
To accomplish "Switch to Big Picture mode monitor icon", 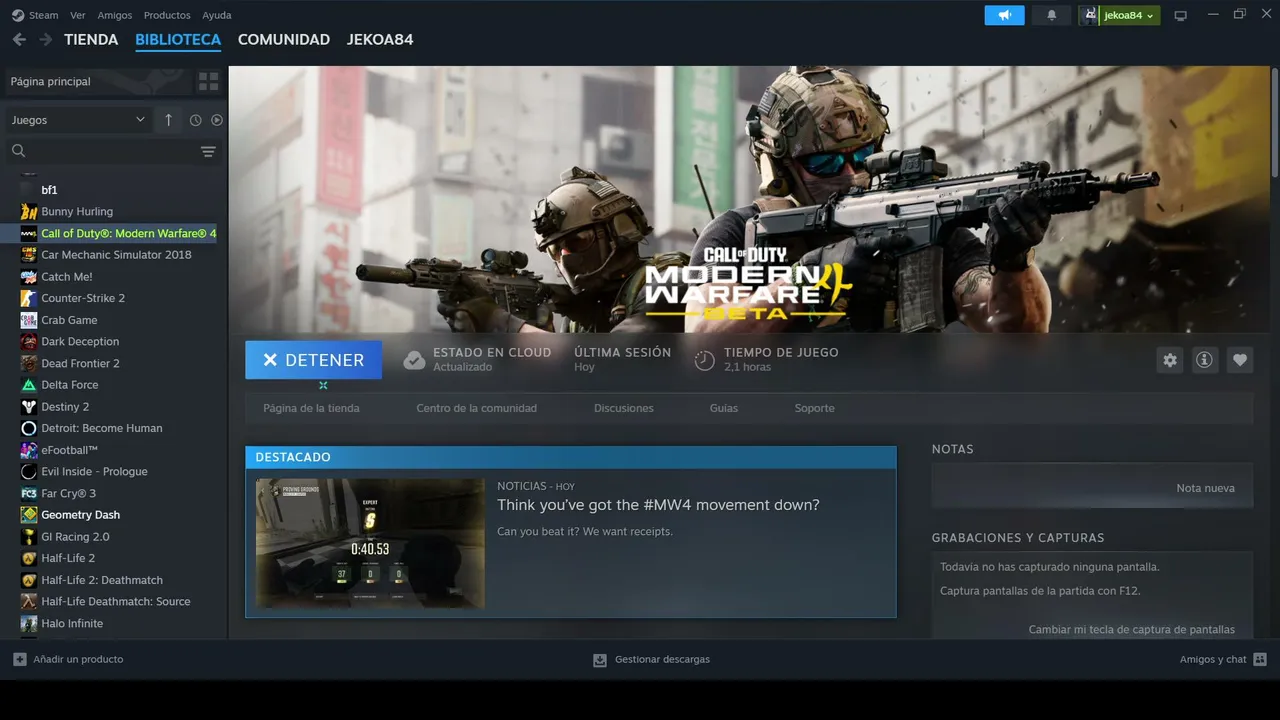I will (x=1180, y=16).
